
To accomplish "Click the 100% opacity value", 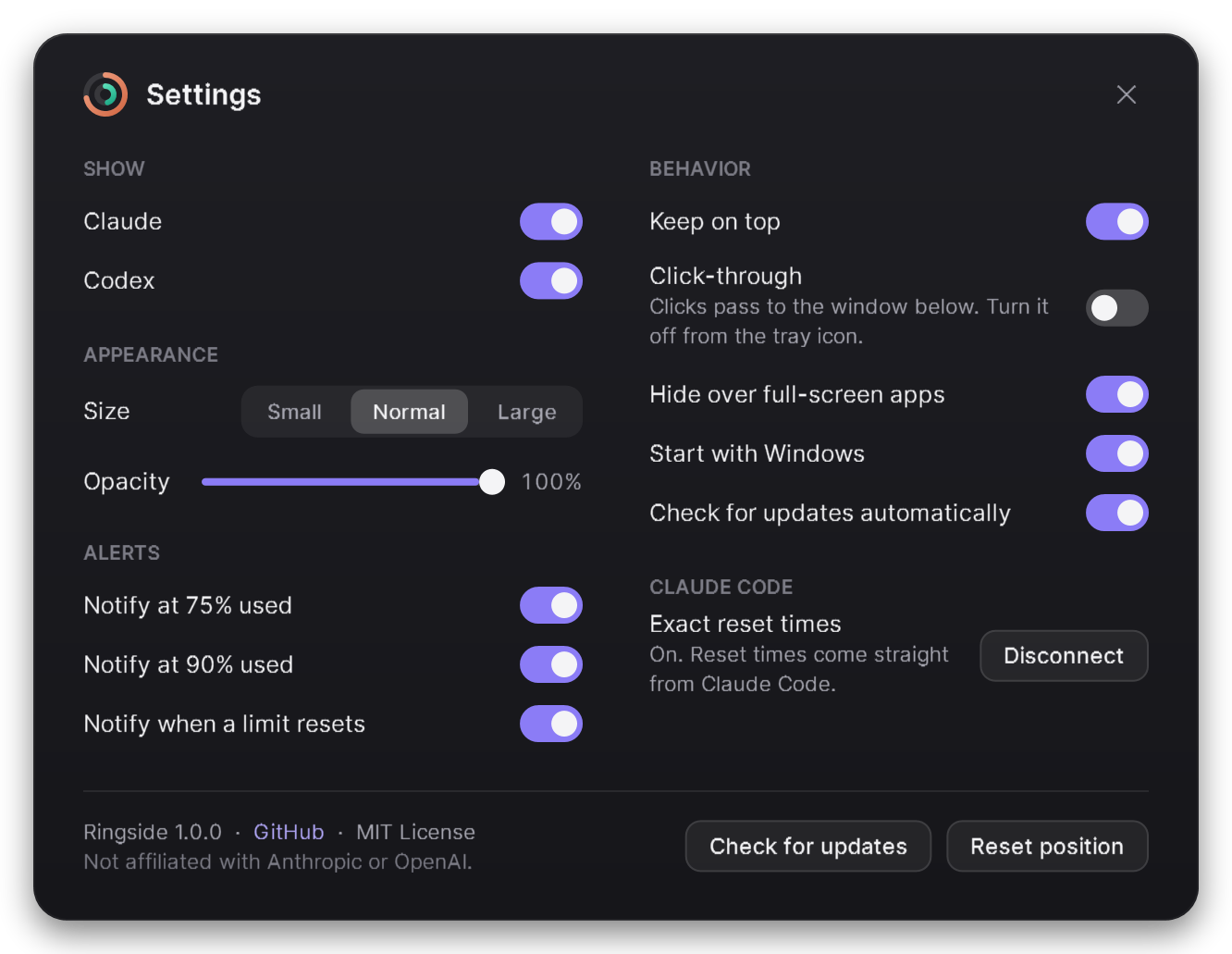I will pyautogui.click(x=551, y=482).
